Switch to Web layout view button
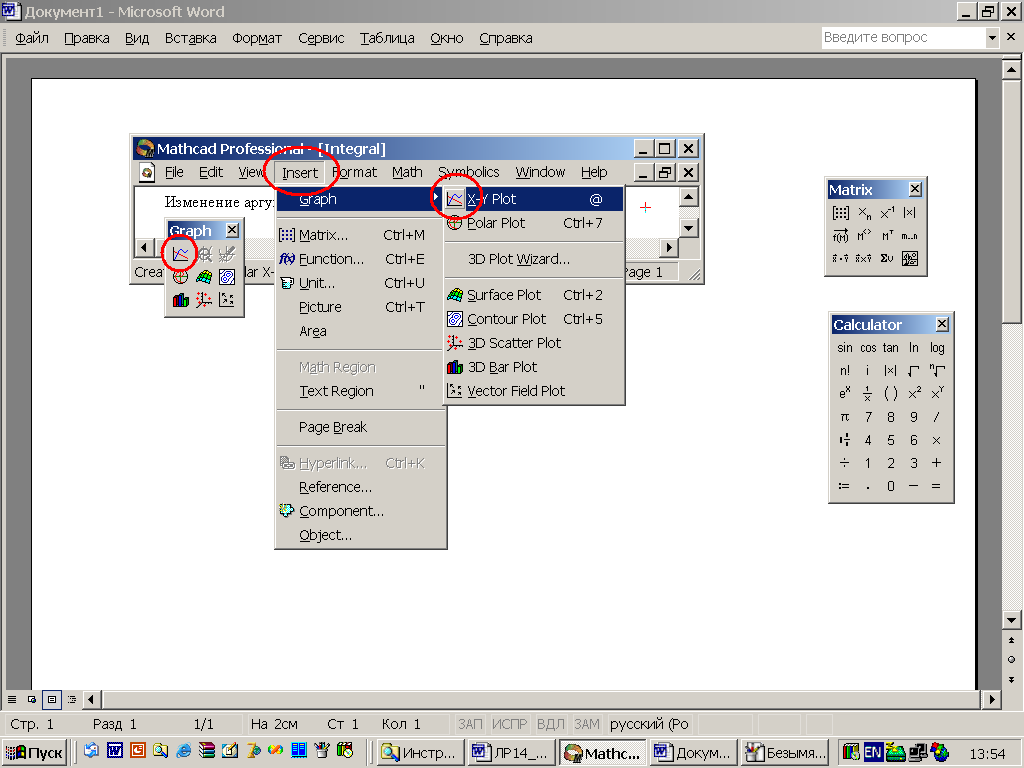The image size is (1024, 768). click(31, 699)
